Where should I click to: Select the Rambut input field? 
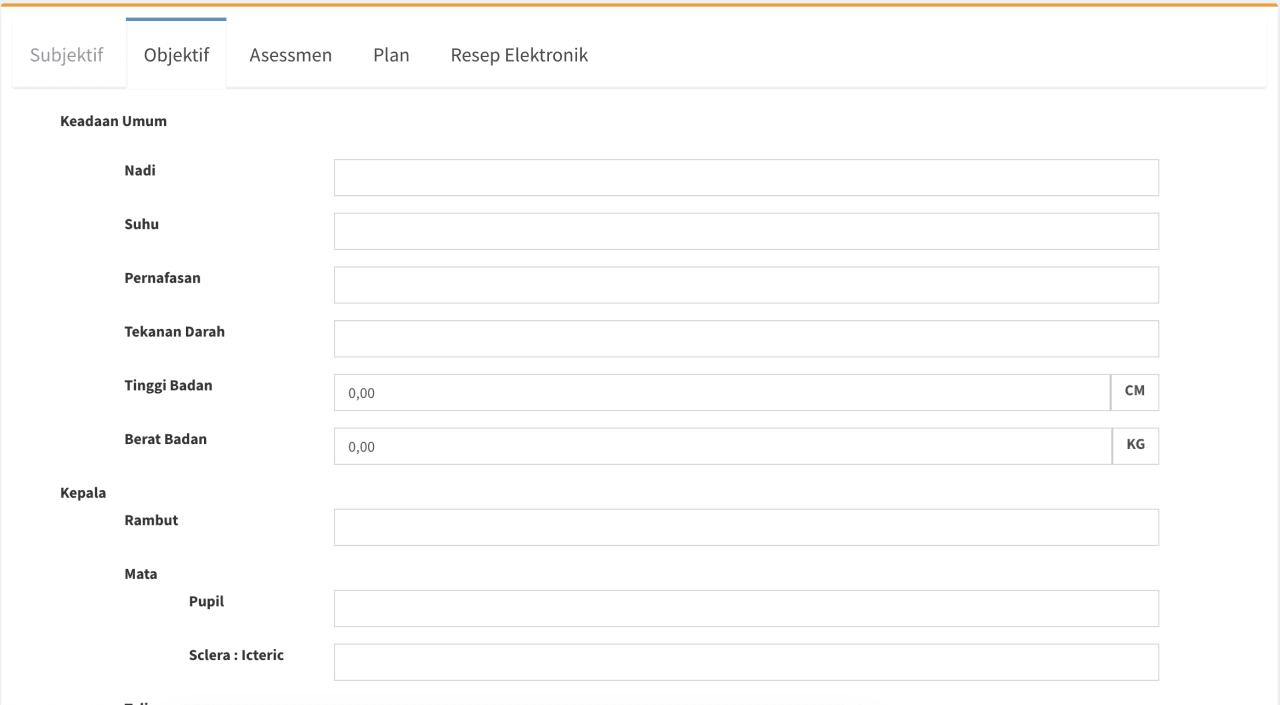[x=746, y=527]
